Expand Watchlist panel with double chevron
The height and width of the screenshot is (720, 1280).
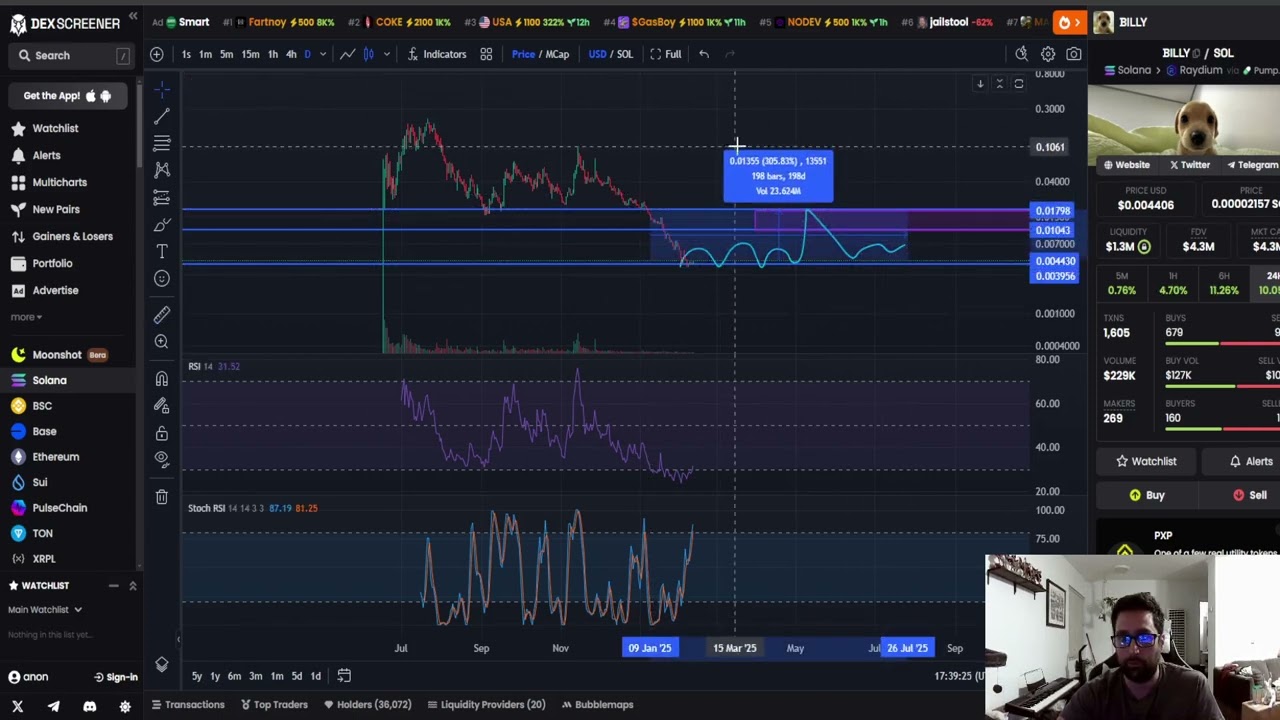pyautogui.click(x=132, y=585)
